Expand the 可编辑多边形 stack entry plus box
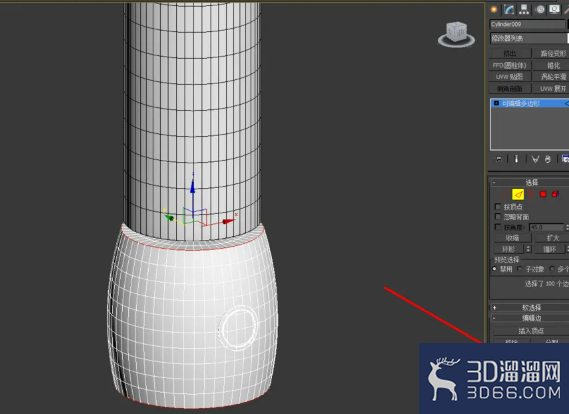Screen dimensions: 569x414 coord(496,103)
